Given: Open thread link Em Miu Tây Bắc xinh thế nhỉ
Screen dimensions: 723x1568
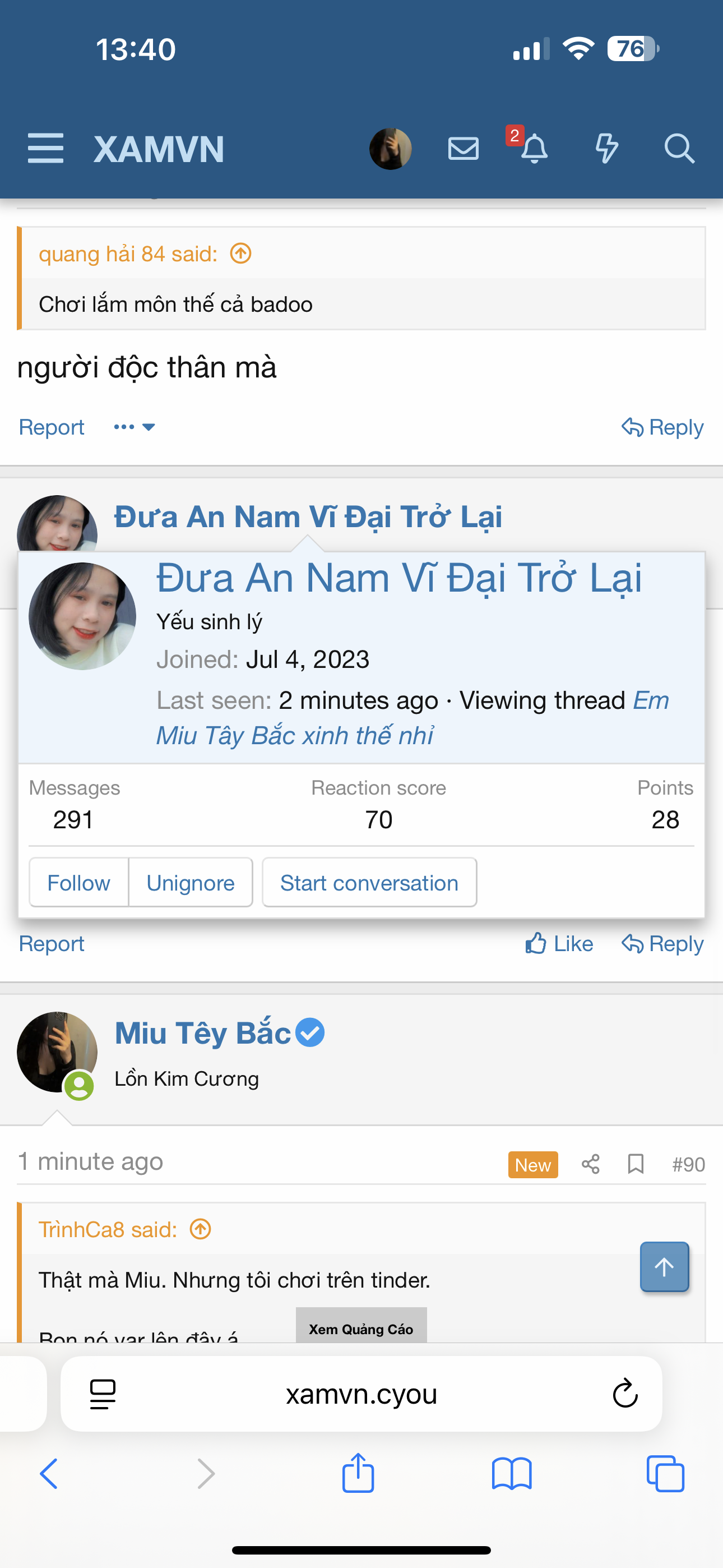Looking at the screenshot, I should (x=412, y=718).
